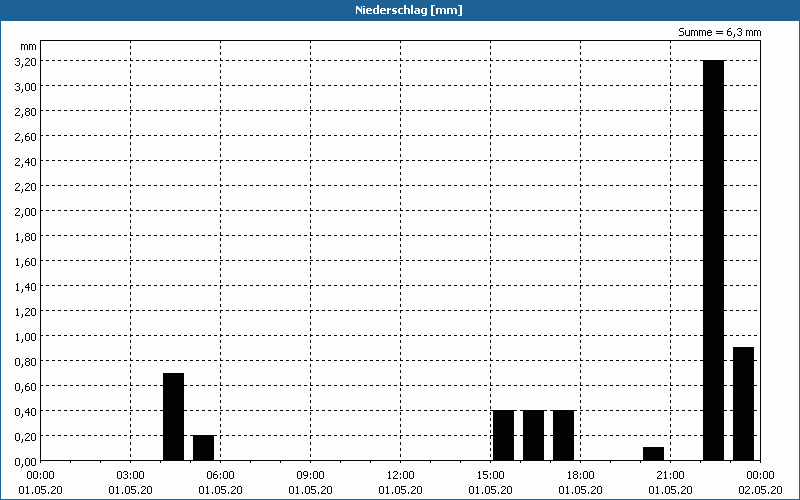Click the y-axis value '0,40'
Screen dimensions: 800x500
[x=26, y=411]
